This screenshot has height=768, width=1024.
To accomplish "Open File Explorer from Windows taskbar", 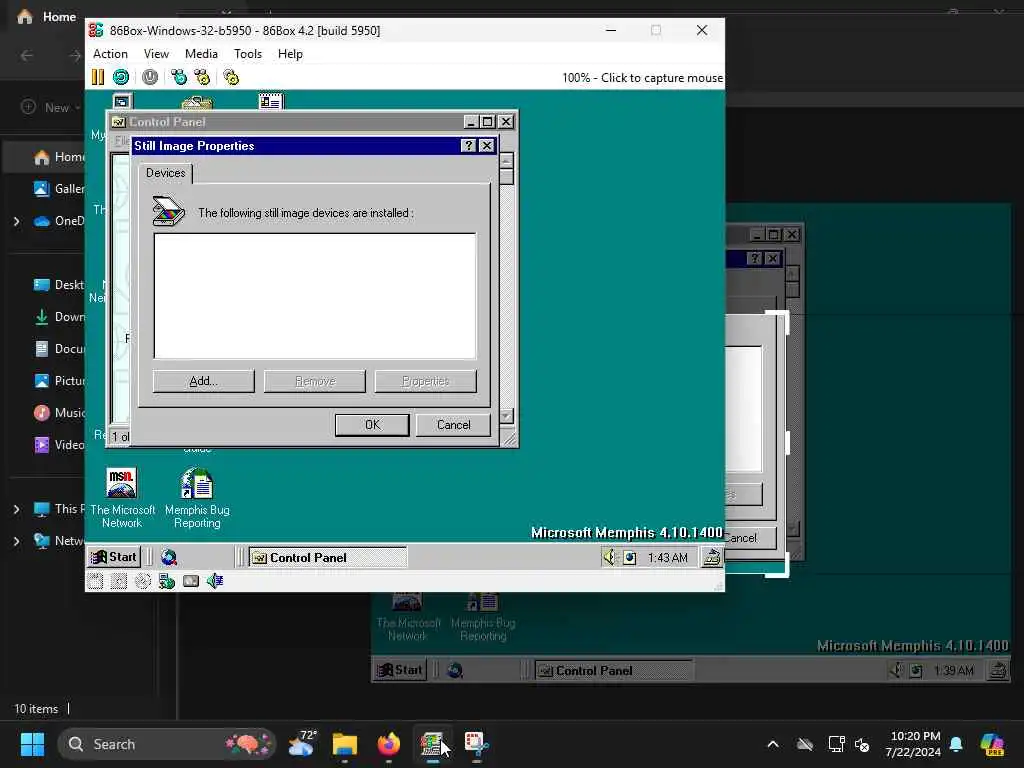I will point(345,744).
